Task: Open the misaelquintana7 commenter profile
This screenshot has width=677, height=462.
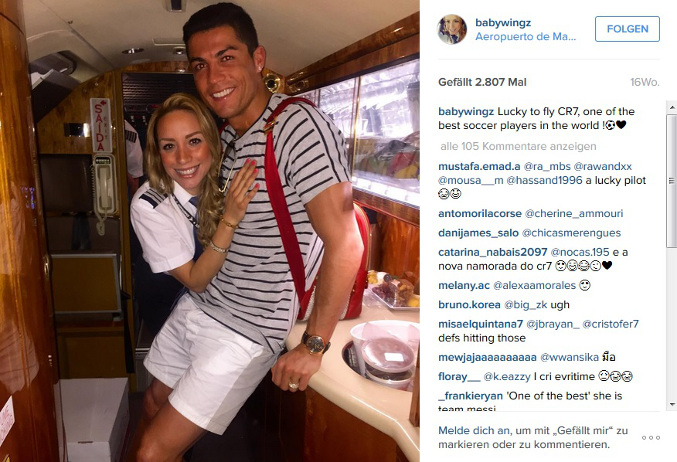Action: tap(481, 324)
